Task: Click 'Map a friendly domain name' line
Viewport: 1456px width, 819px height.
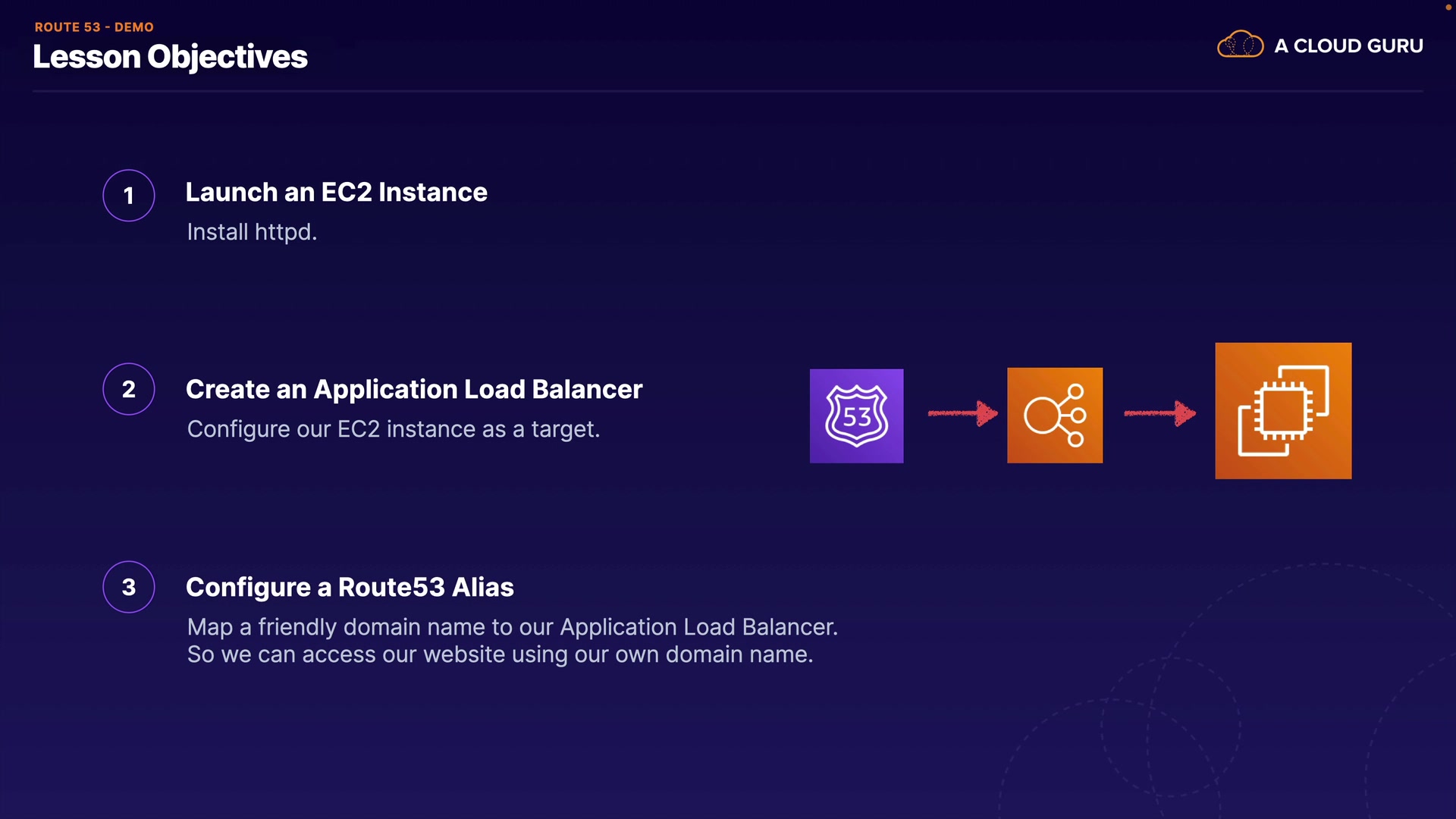Action: (x=512, y=627)
